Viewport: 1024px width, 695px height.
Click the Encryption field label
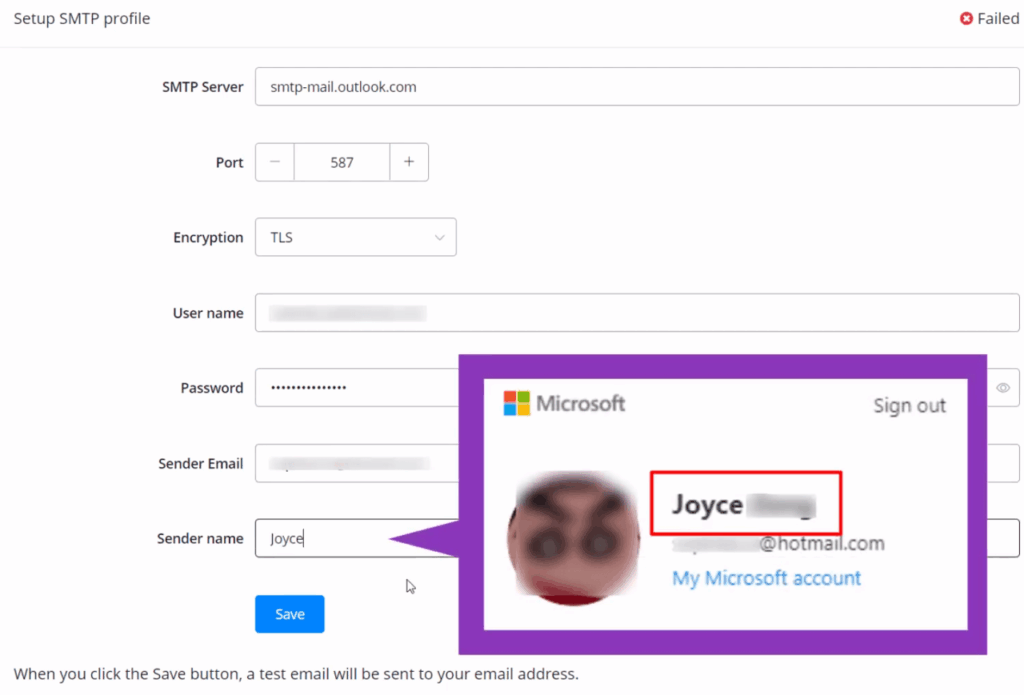pos(208,238)
